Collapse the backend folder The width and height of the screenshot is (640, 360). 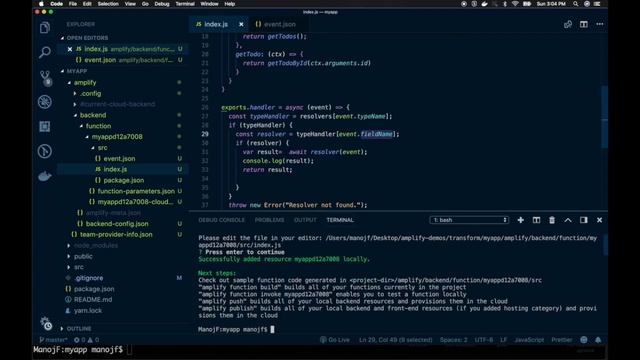pos(93,115)
